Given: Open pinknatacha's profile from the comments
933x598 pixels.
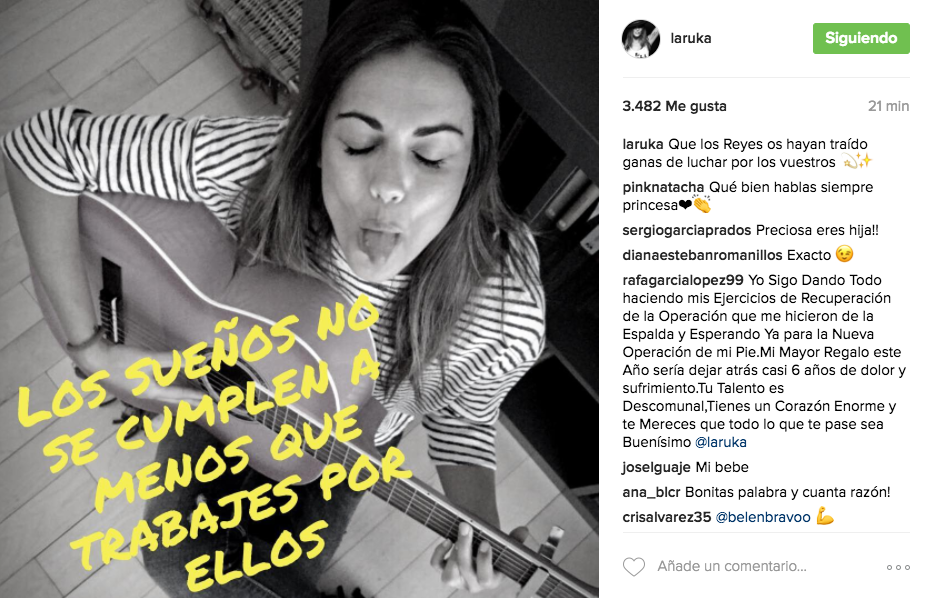Looking at the screenshot, I should click(x=663, y=187).
